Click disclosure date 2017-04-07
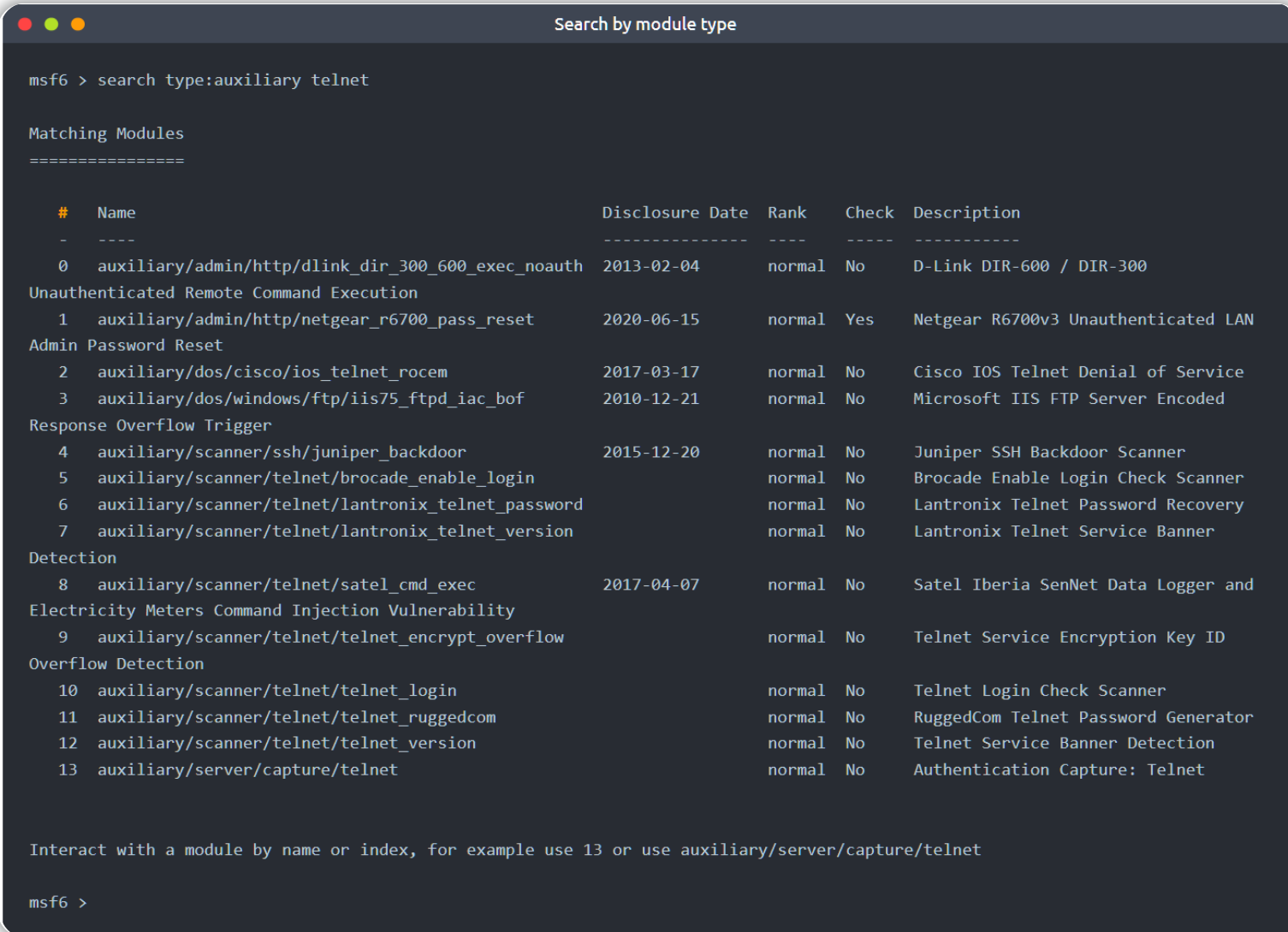Image resolution: width=1288 pixels, height=932 pixels. 650,585
